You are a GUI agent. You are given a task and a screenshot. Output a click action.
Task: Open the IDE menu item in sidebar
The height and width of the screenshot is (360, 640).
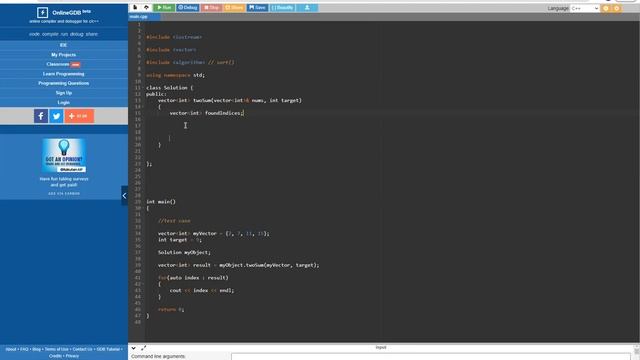tap(64, 45)
